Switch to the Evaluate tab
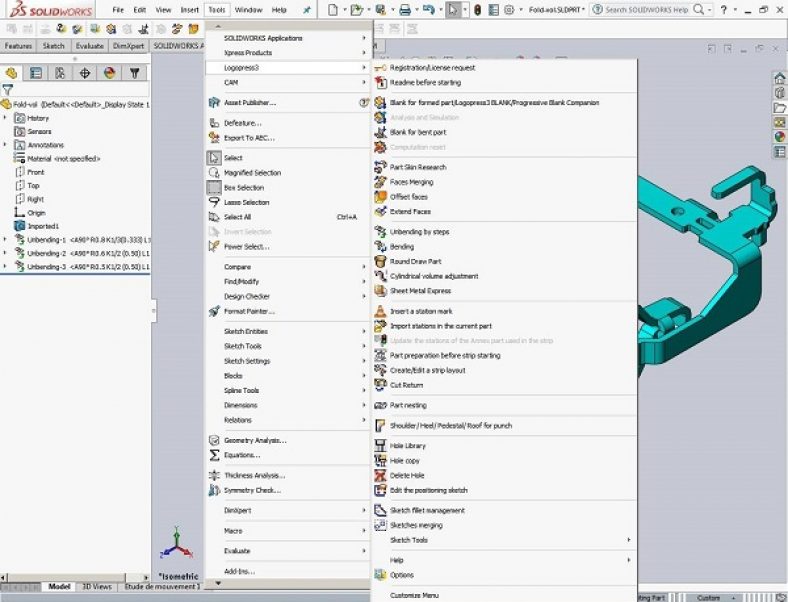Viewport: 788px width, 602px height. 89,46
